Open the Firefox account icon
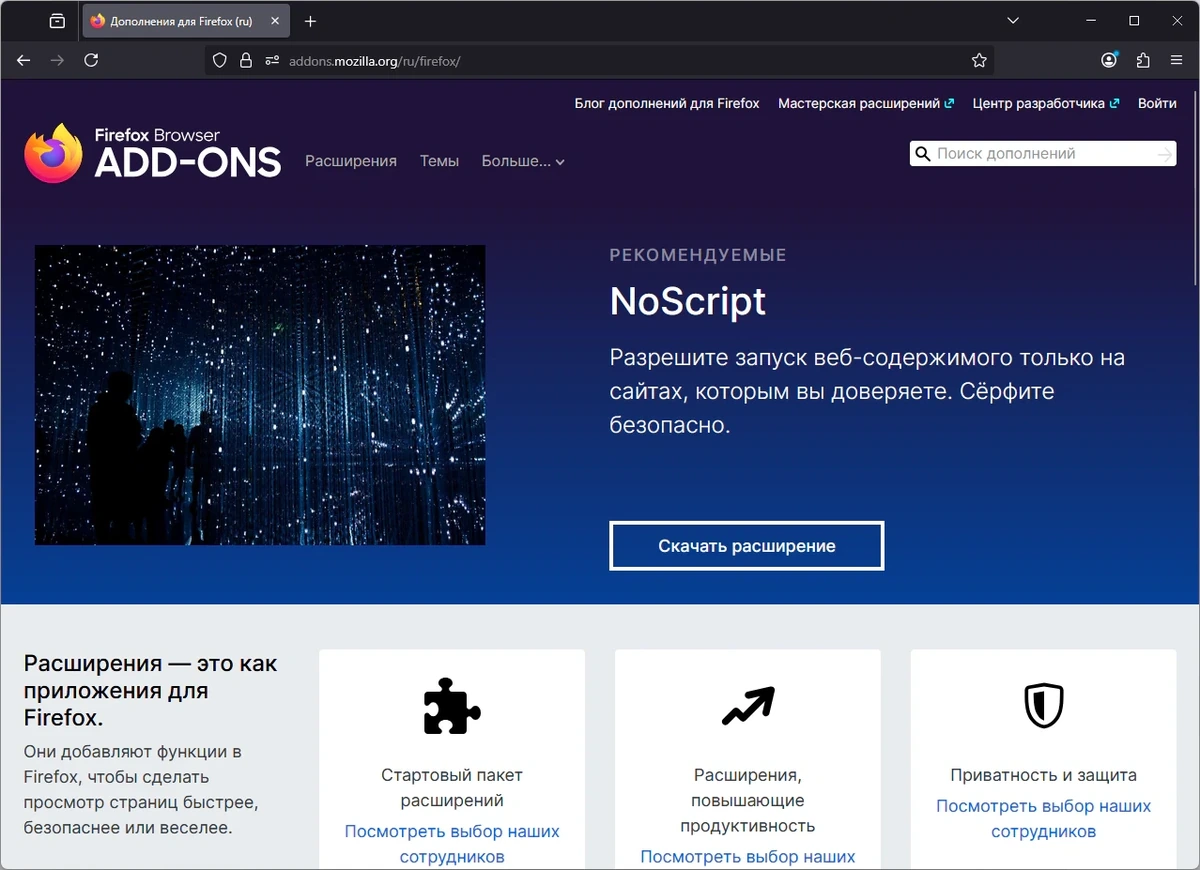 tap(1109, 60)
